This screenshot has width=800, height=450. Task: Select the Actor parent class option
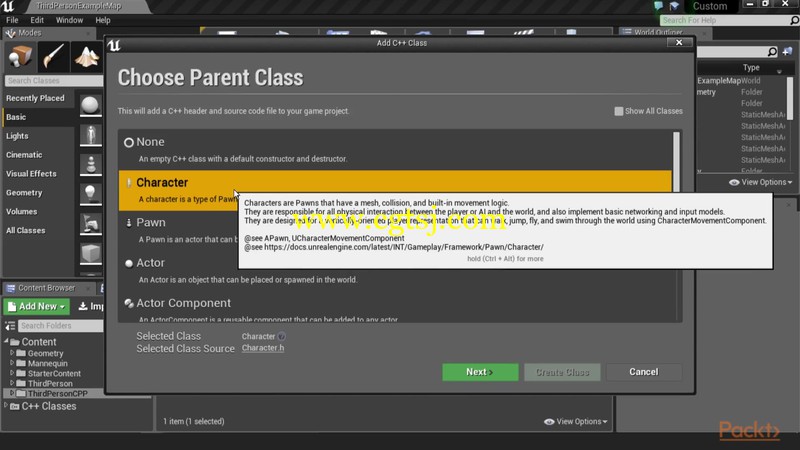tap(395, 271)
